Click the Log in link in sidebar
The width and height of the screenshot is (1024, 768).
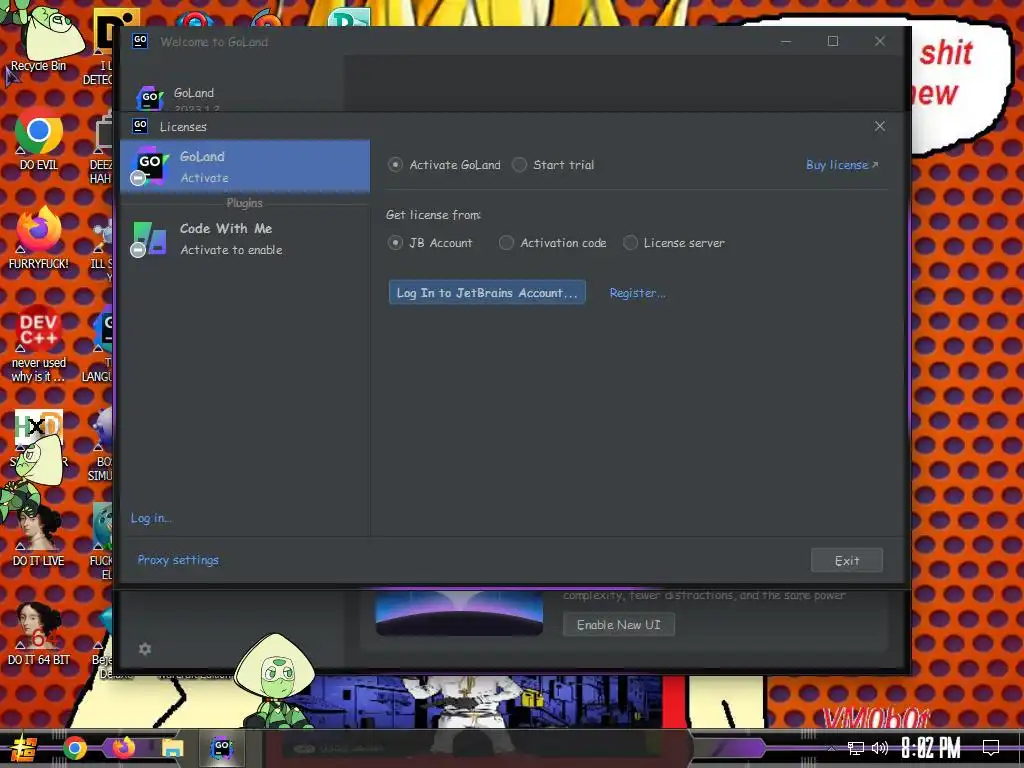151,518
